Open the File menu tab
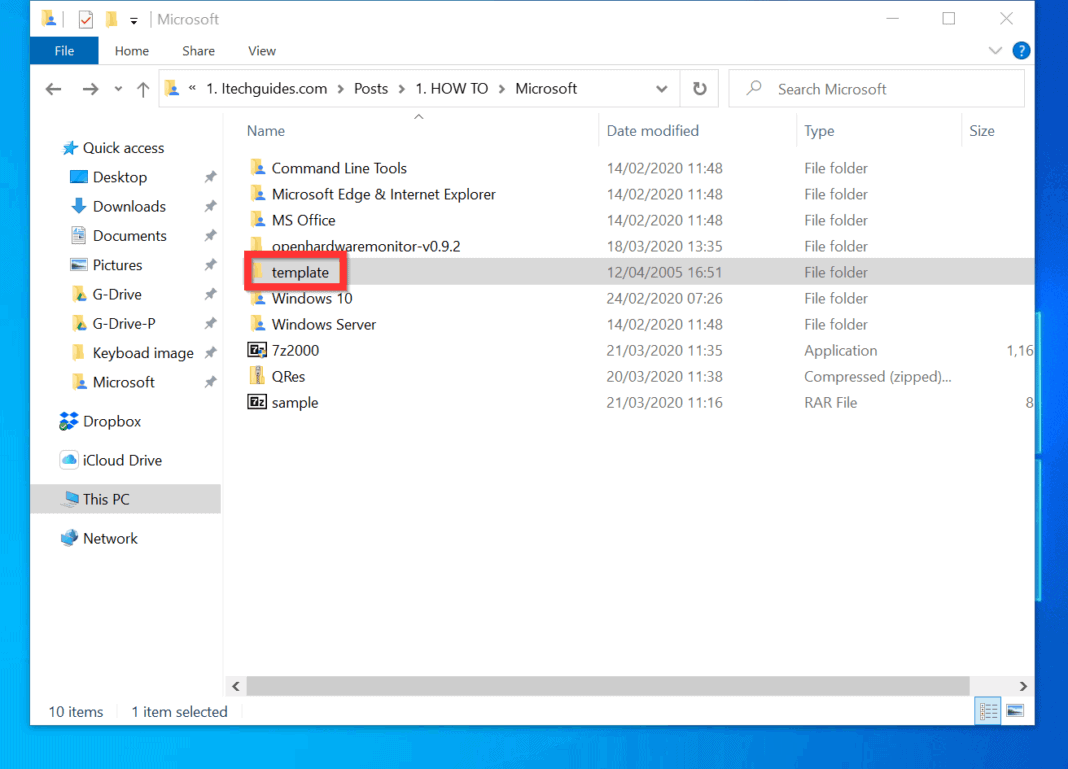 tap(64, 50)
